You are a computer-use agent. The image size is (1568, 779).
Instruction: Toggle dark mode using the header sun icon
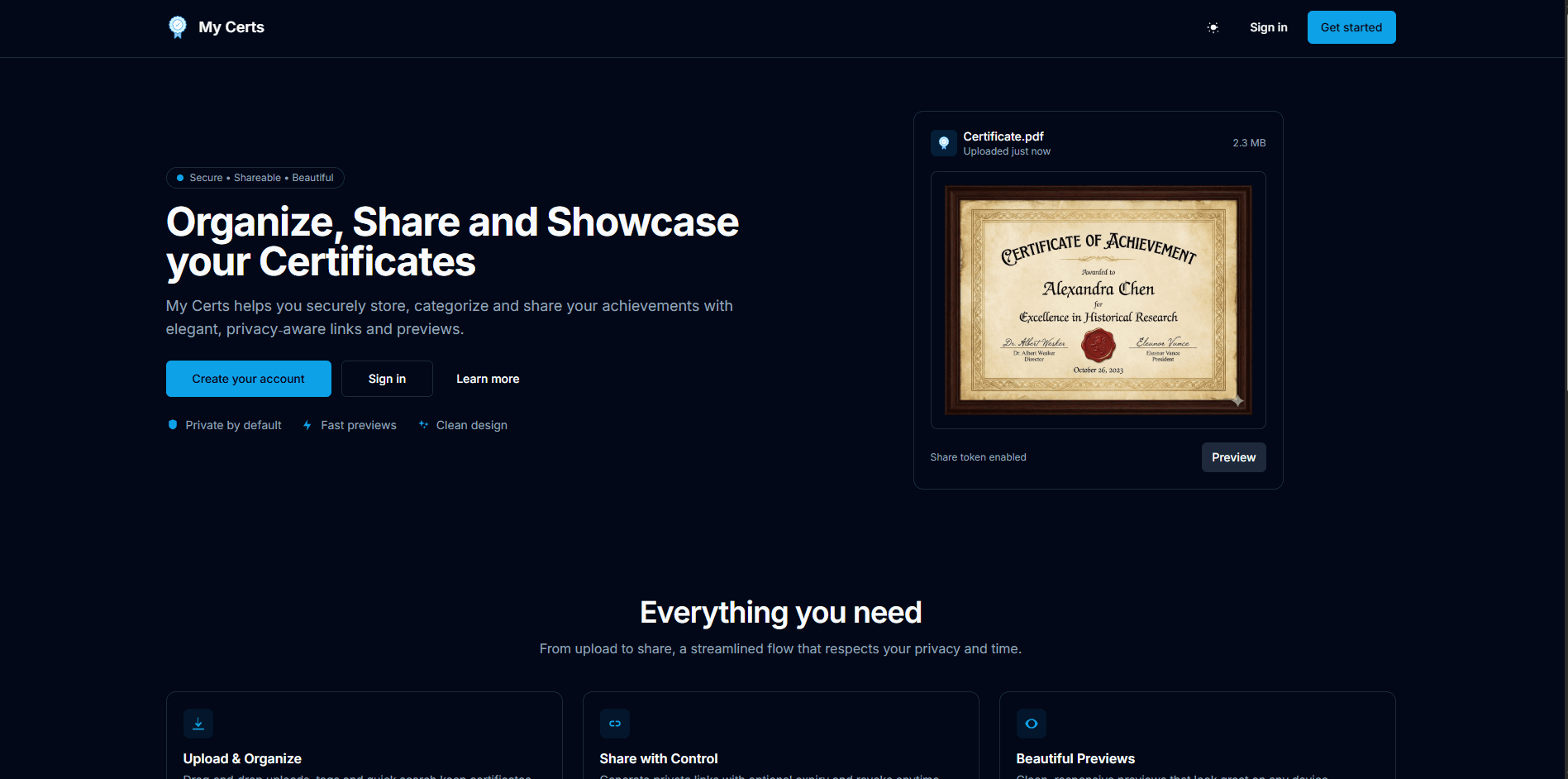pos(1213,27)
